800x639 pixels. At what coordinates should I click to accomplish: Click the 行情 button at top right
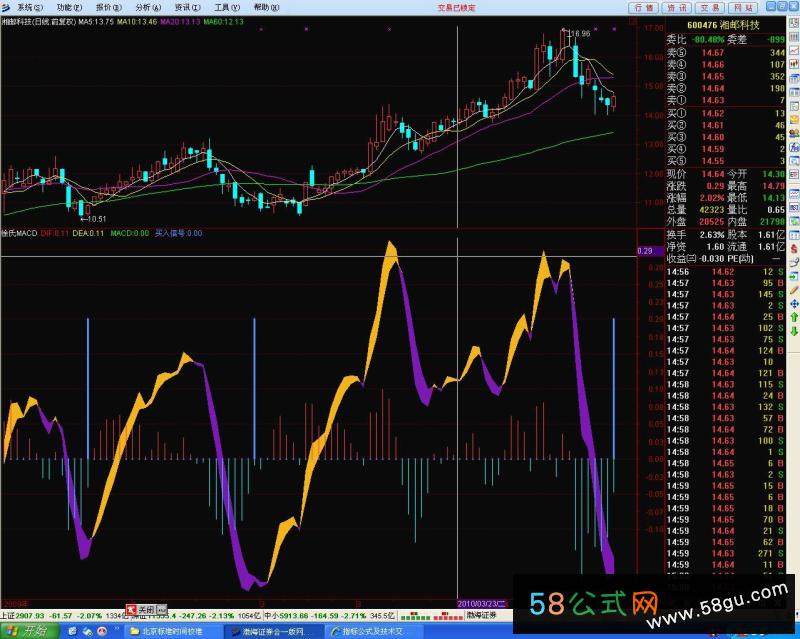tap(643, 8)
